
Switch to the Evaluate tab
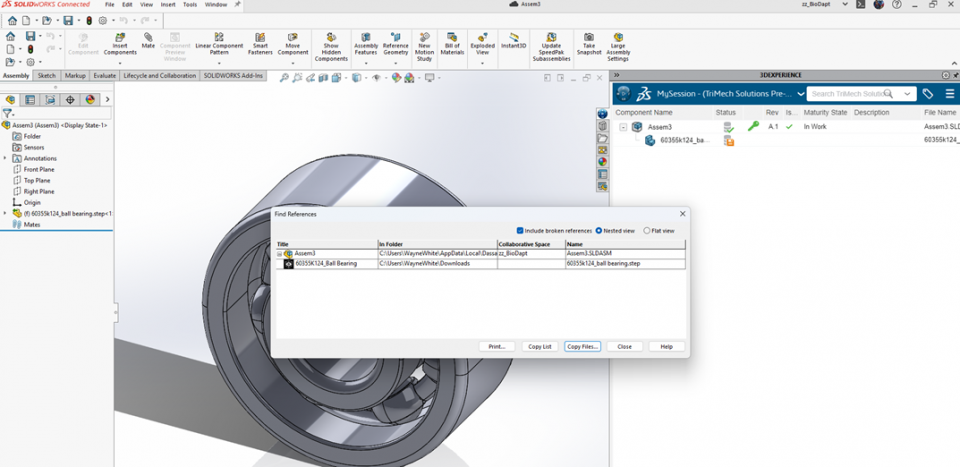(105, 76)
